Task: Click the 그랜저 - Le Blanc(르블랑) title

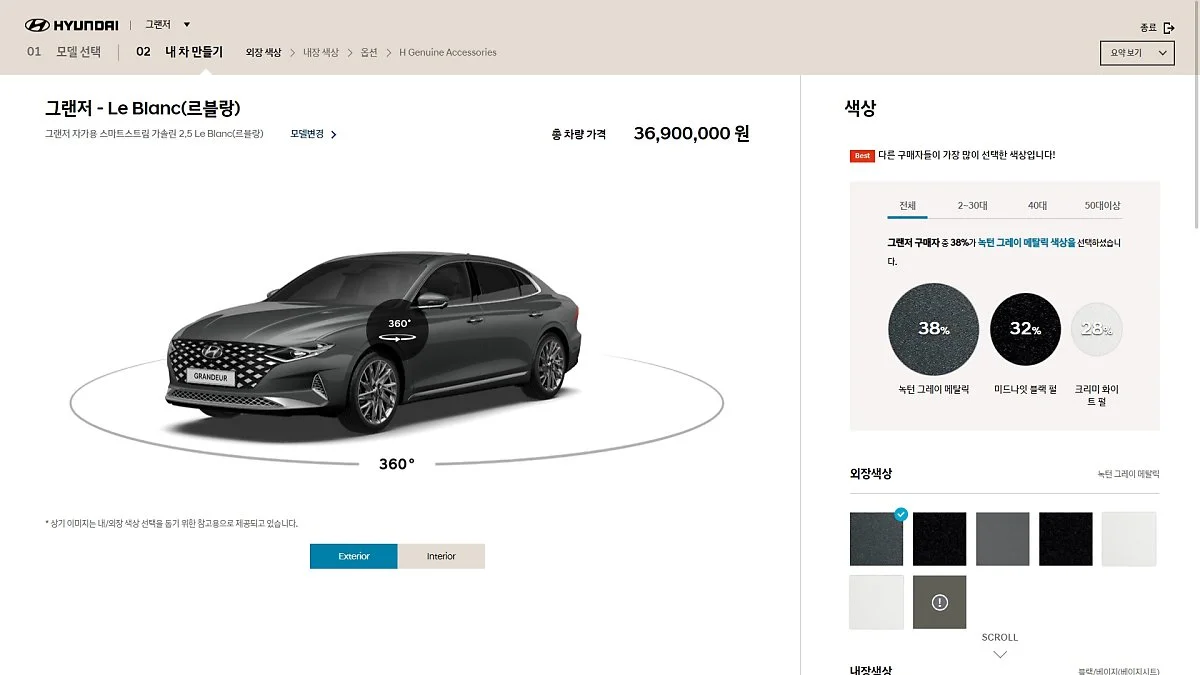Action: [x=143, y=108]
